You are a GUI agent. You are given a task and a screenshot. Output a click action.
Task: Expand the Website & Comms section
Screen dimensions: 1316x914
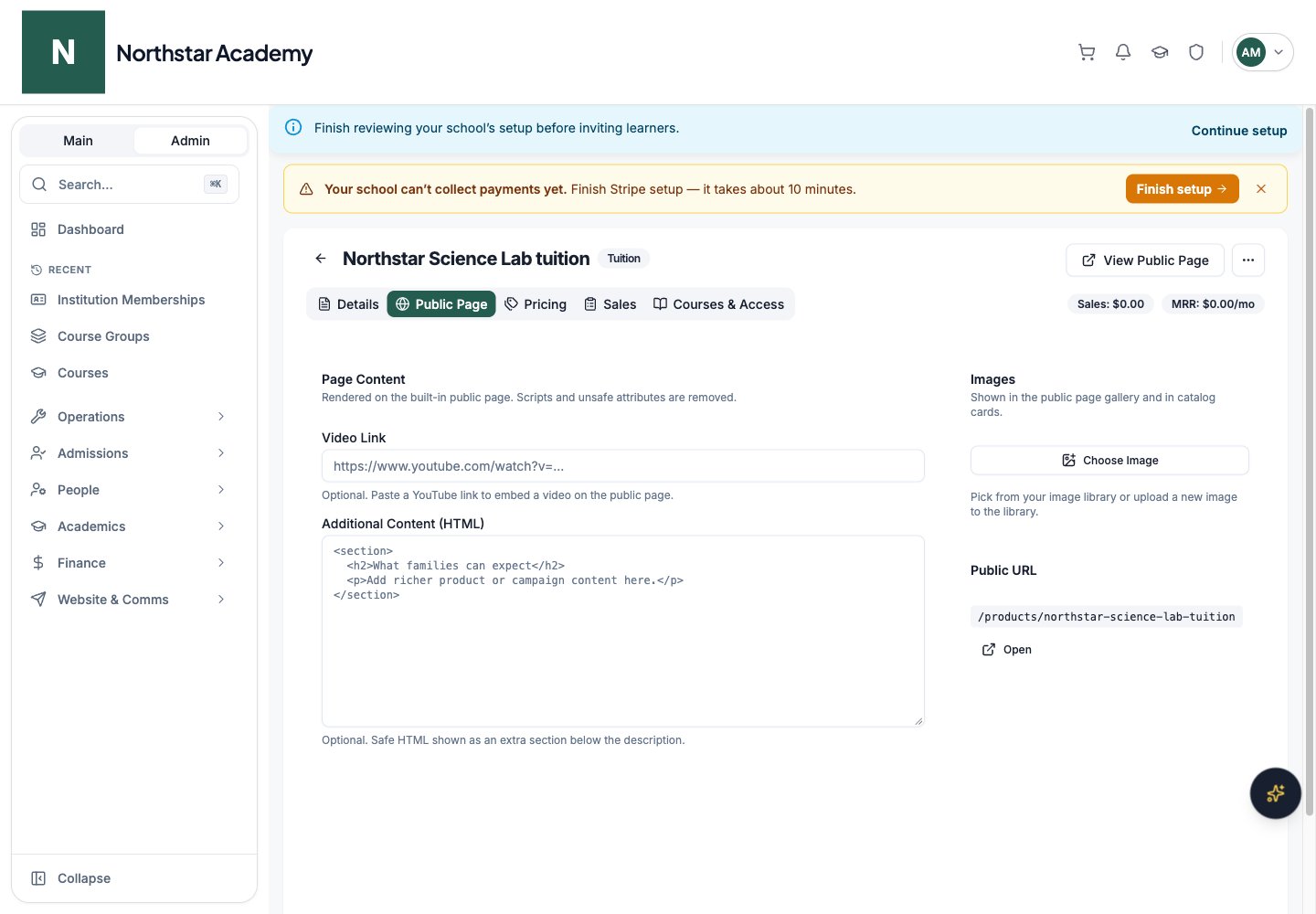click(x=129, y=600)
